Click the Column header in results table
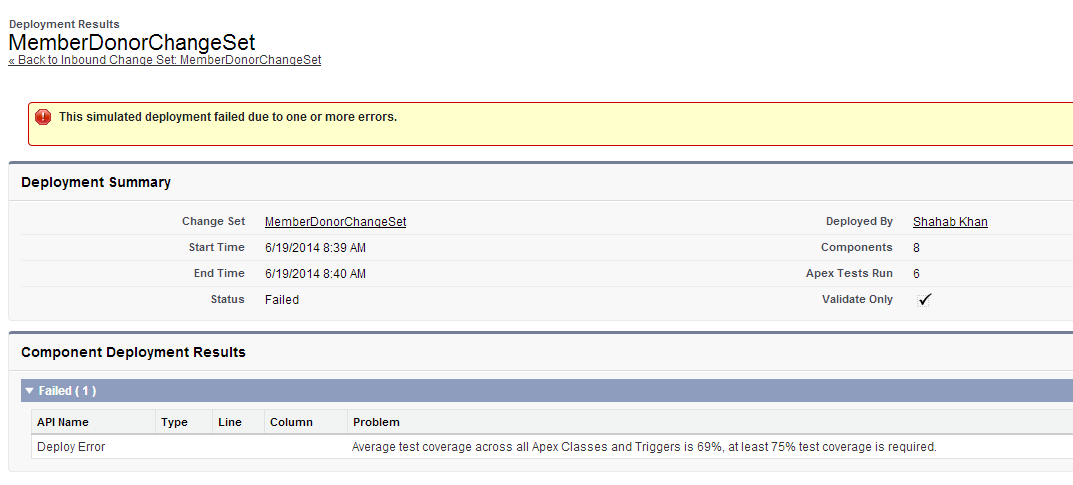The image size is (1073, 485). tap(291, 422)
